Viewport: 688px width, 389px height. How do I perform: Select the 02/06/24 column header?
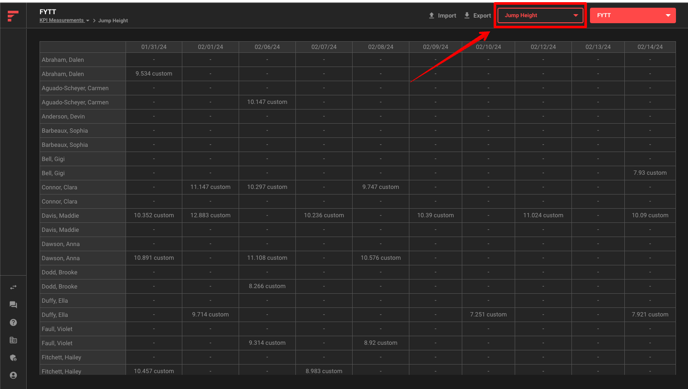(x=267, y=47)
